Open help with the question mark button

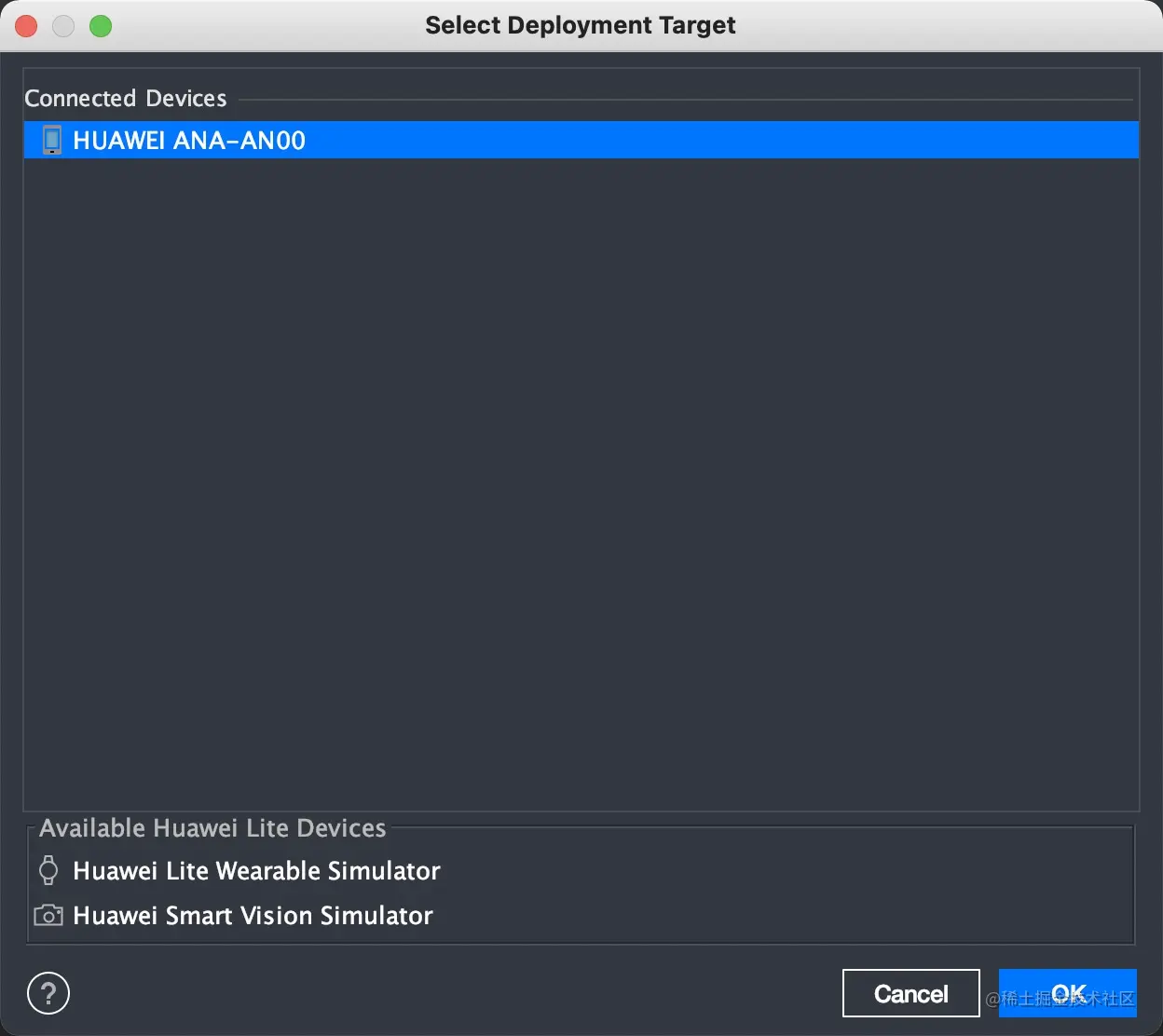click(x=48, y=993)
